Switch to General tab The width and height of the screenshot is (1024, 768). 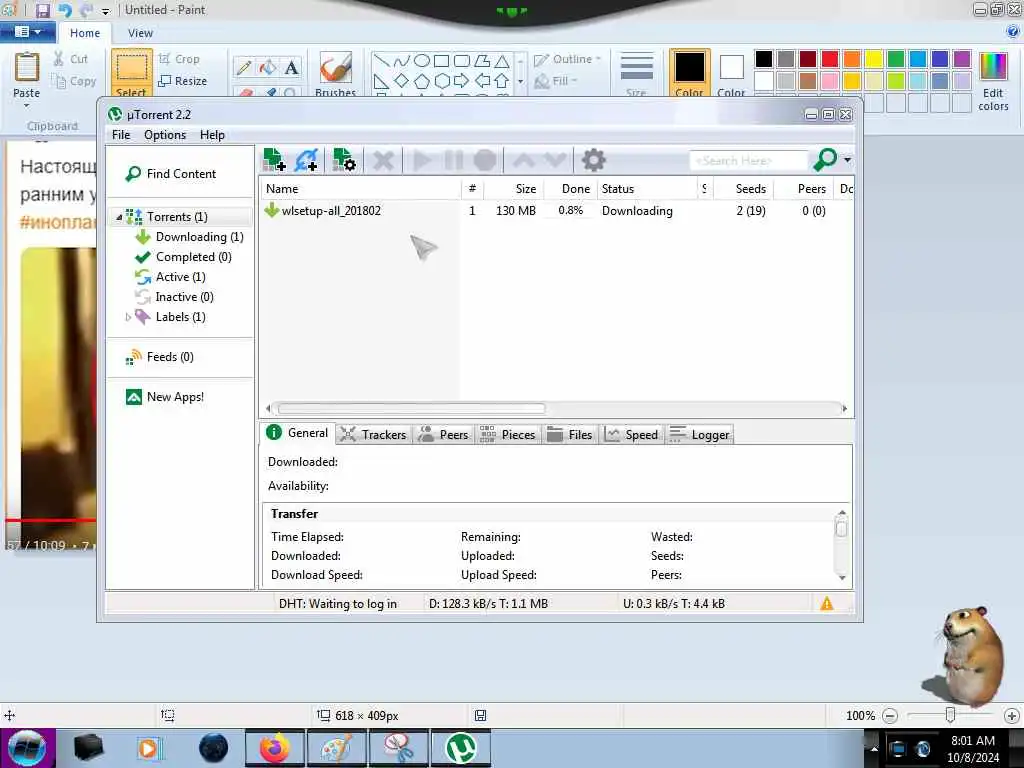pyautogui.click(x=297, y=433)
